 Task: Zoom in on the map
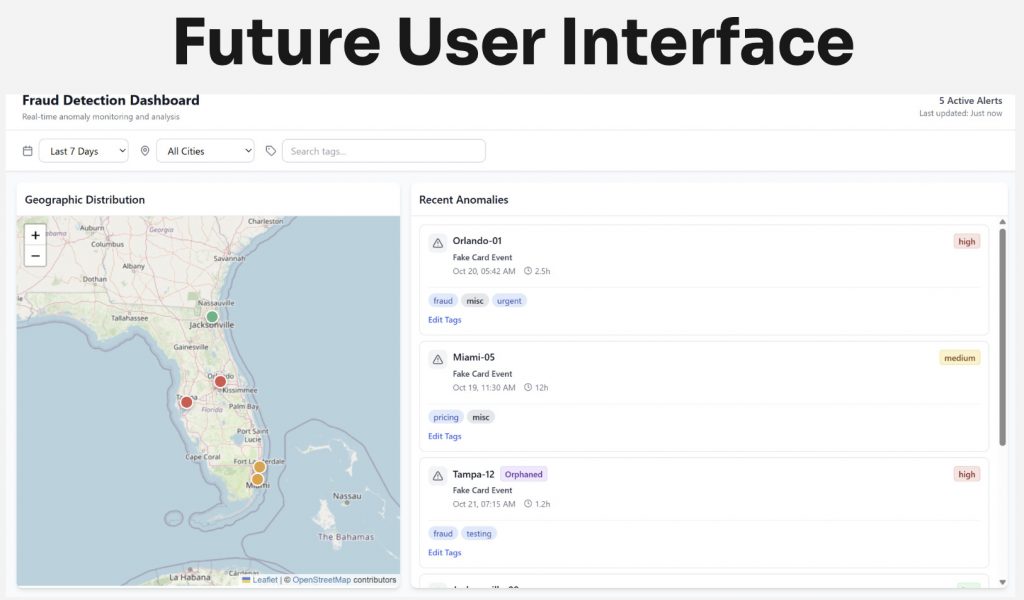point(35,236)
